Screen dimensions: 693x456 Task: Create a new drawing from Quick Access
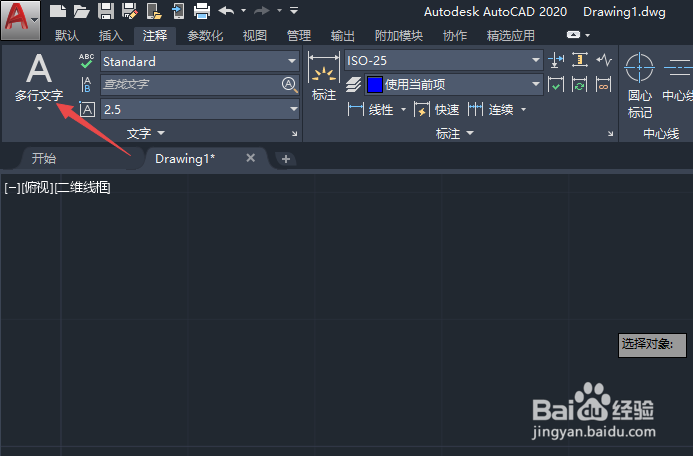58,11
